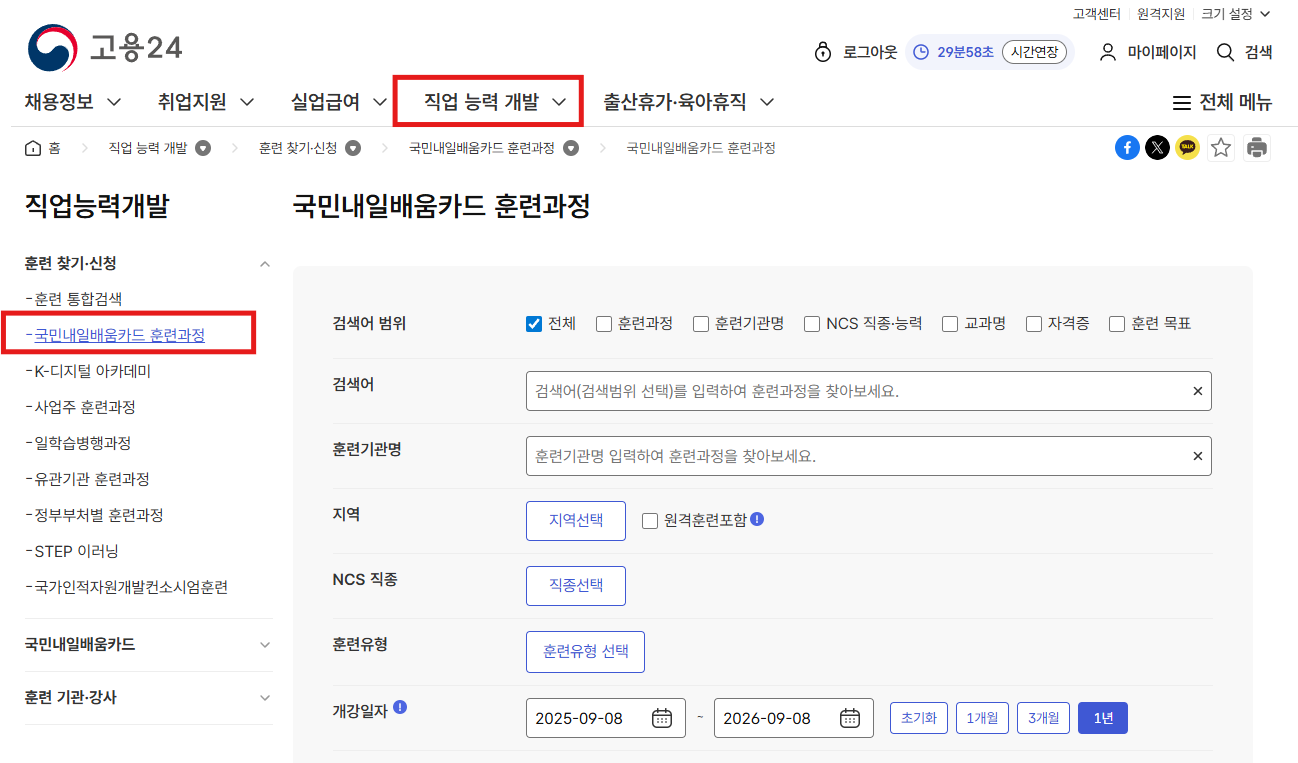
Task: Click 훈련유형 선택 button
Action: pos(586,652)
